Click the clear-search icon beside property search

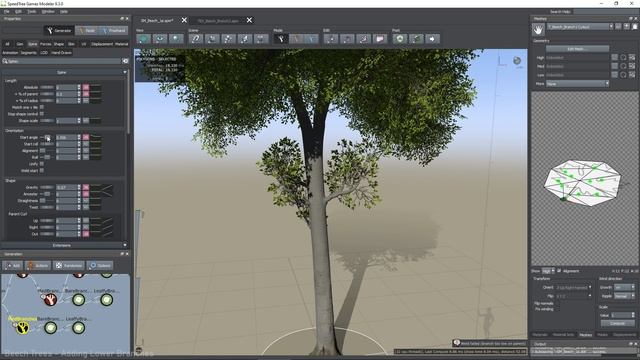point(125,61)
